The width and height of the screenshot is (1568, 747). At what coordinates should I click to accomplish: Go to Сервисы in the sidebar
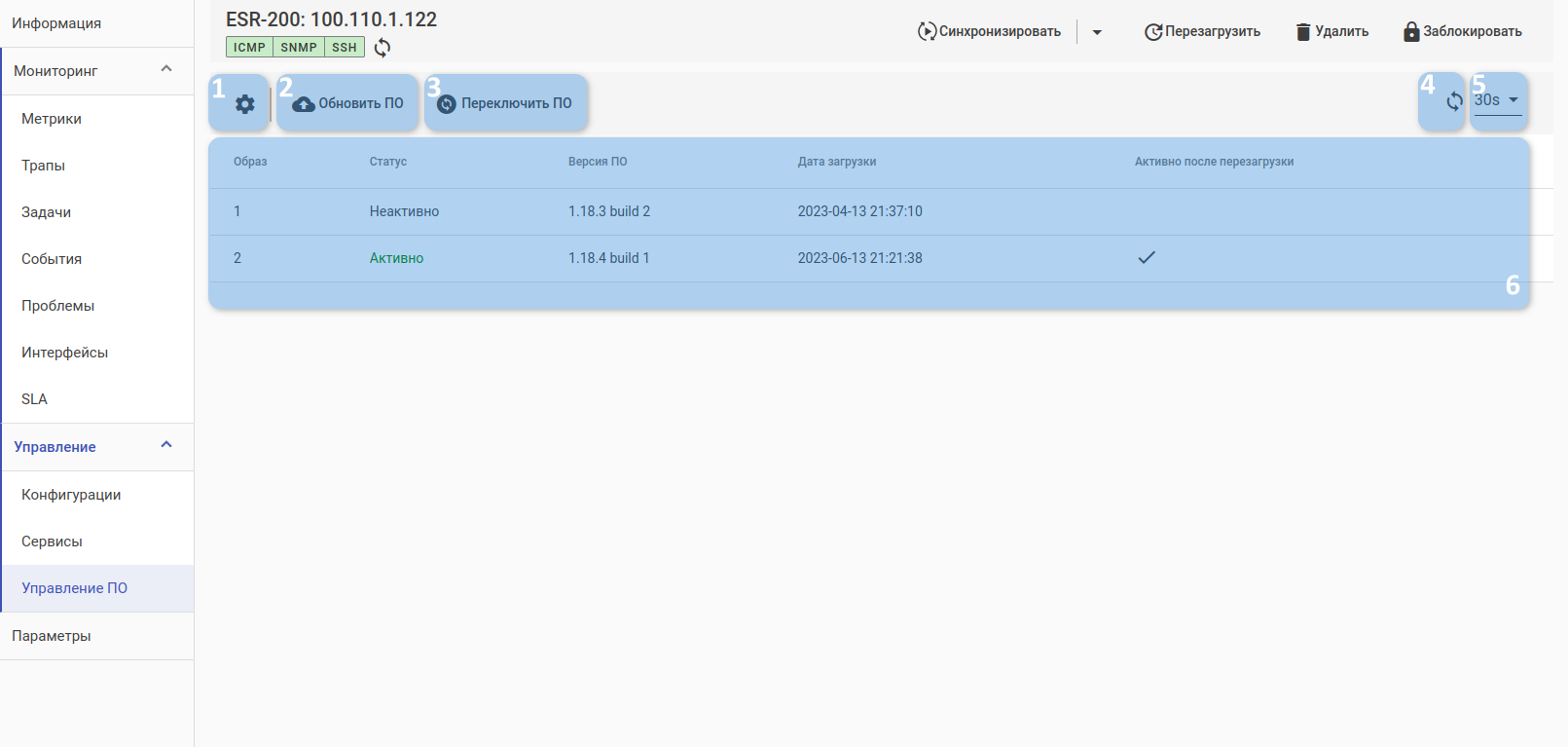52,542
